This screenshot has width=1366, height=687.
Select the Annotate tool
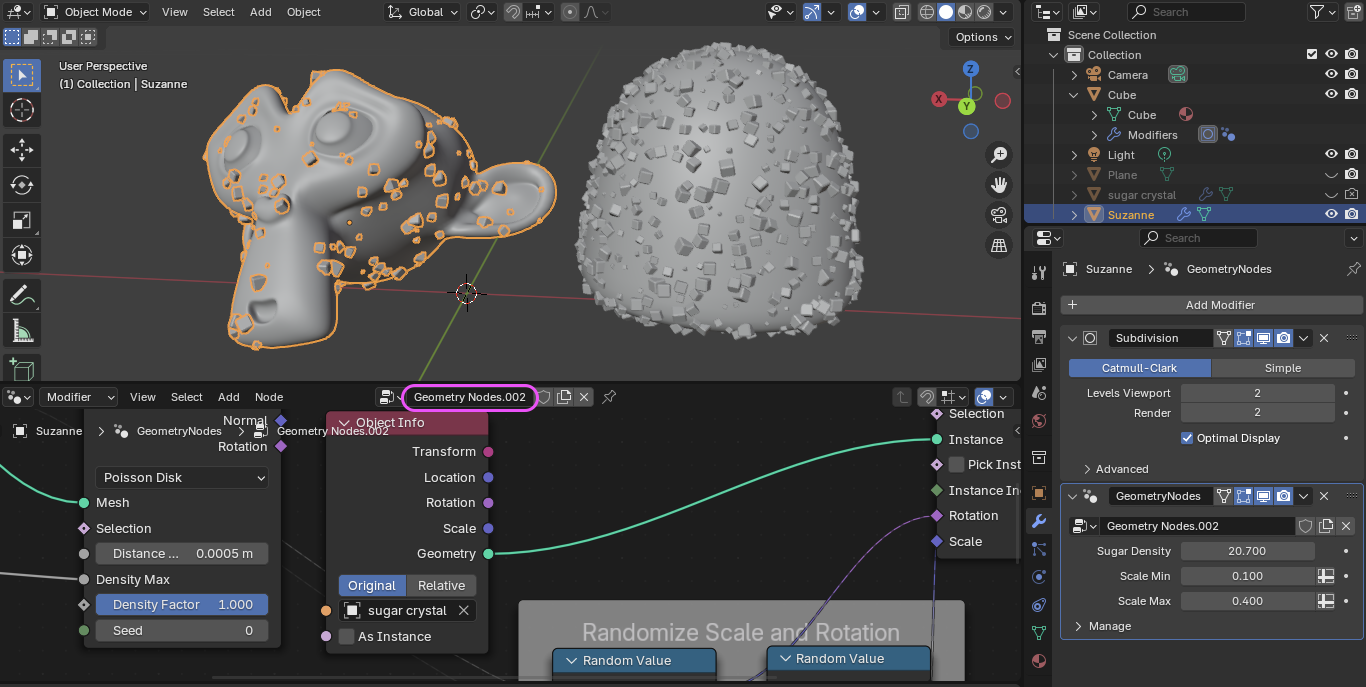21,295
